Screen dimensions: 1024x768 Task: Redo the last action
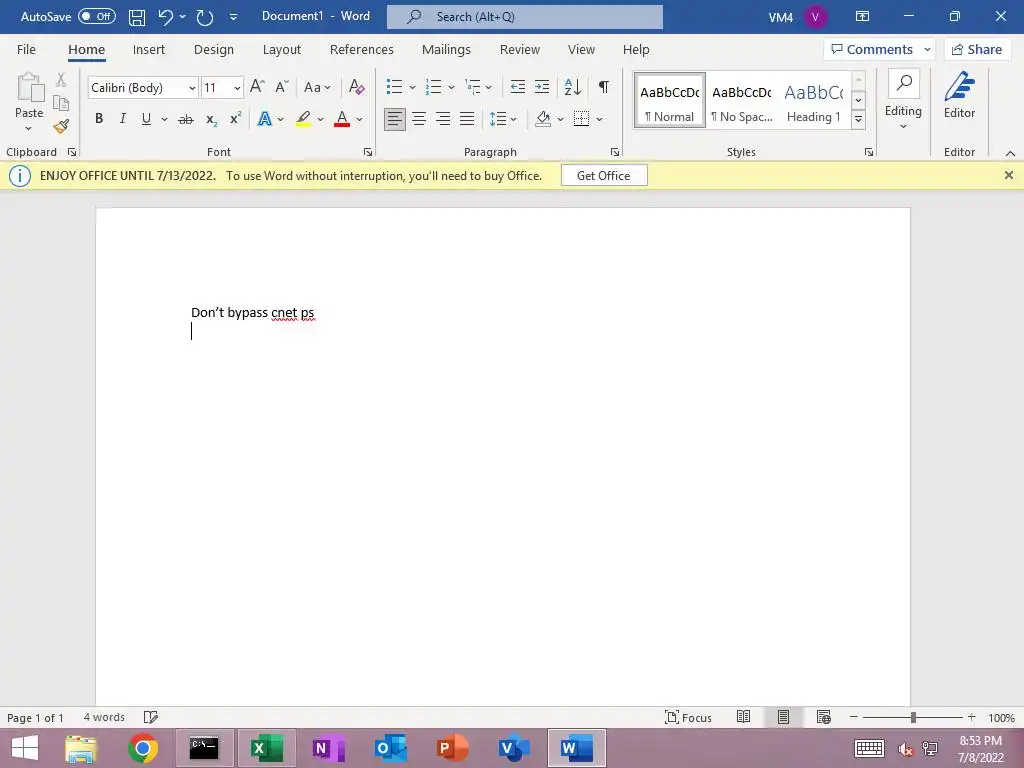coord(205,17)
